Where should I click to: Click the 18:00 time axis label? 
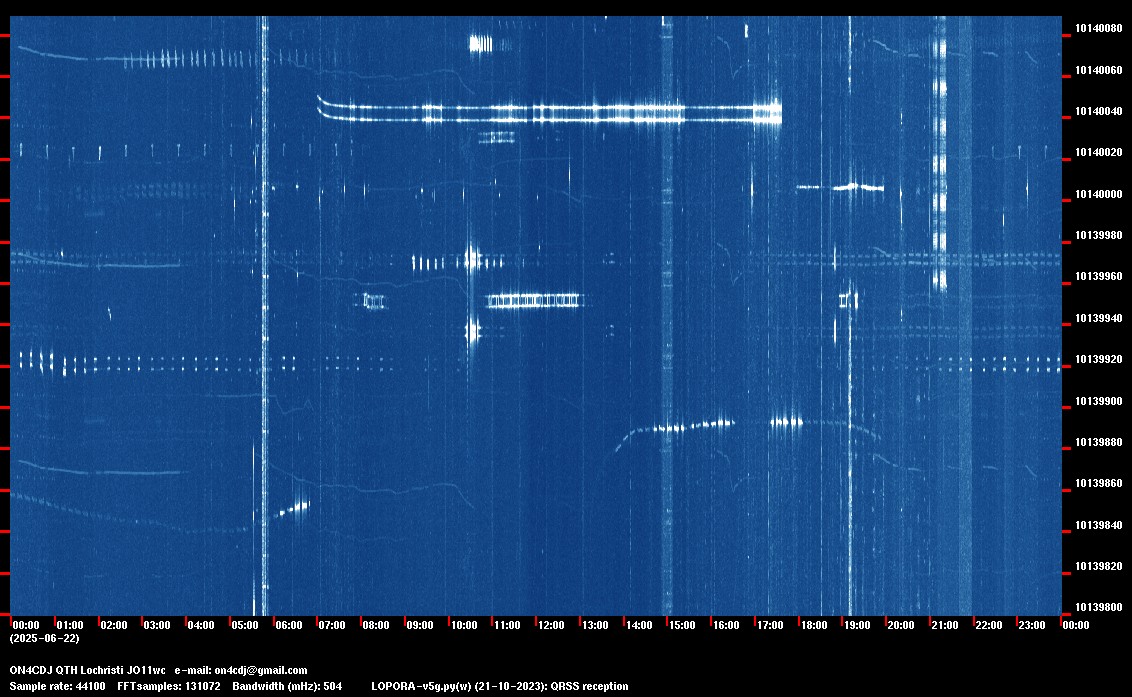814,625
